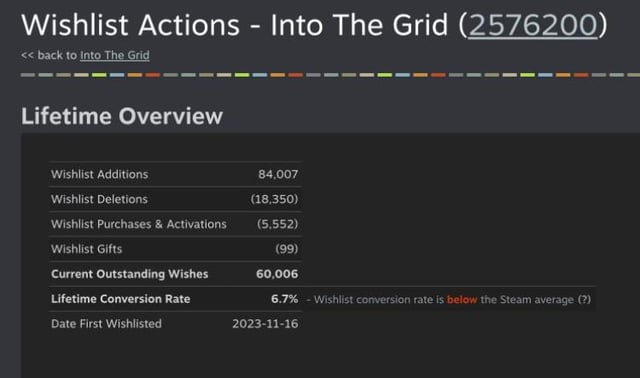Viewport: 640px width, 378px height.
Task: Select the Wishlist Deletions label
Action: point(99,199)
